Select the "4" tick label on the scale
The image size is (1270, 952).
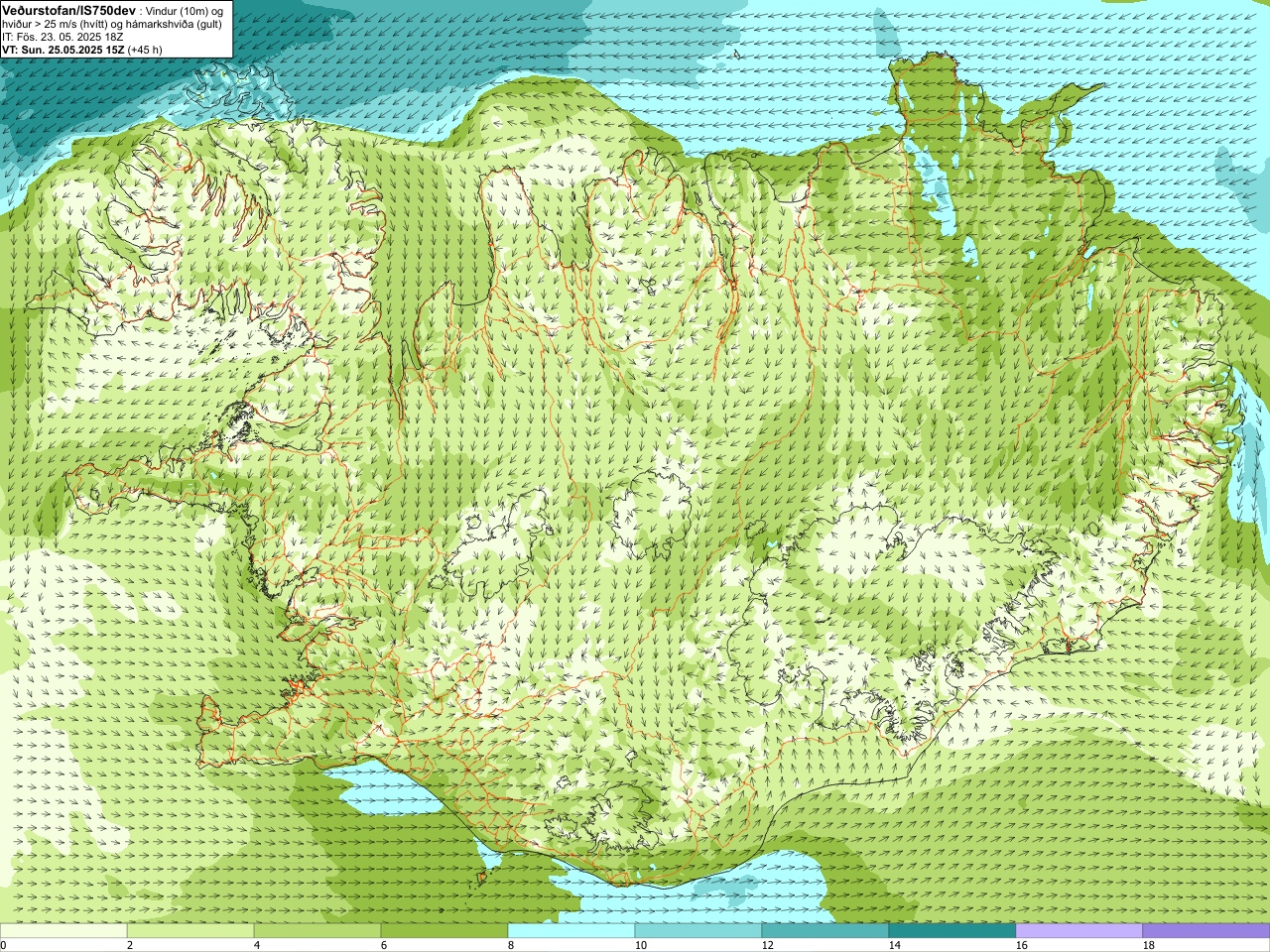pyautogui.click(x=257, y=945)
